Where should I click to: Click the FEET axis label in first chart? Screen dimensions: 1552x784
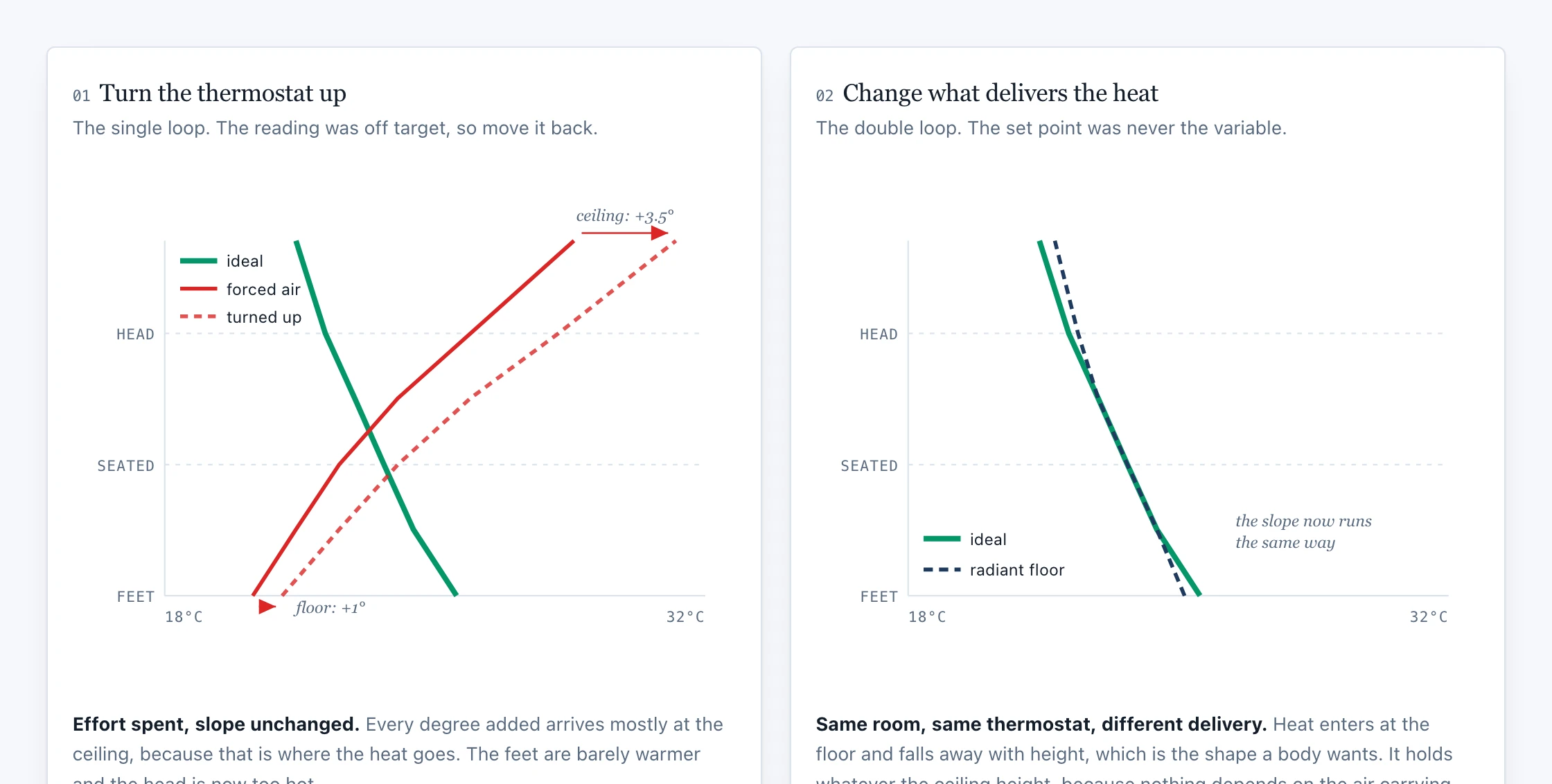click(x=136, y=597)
